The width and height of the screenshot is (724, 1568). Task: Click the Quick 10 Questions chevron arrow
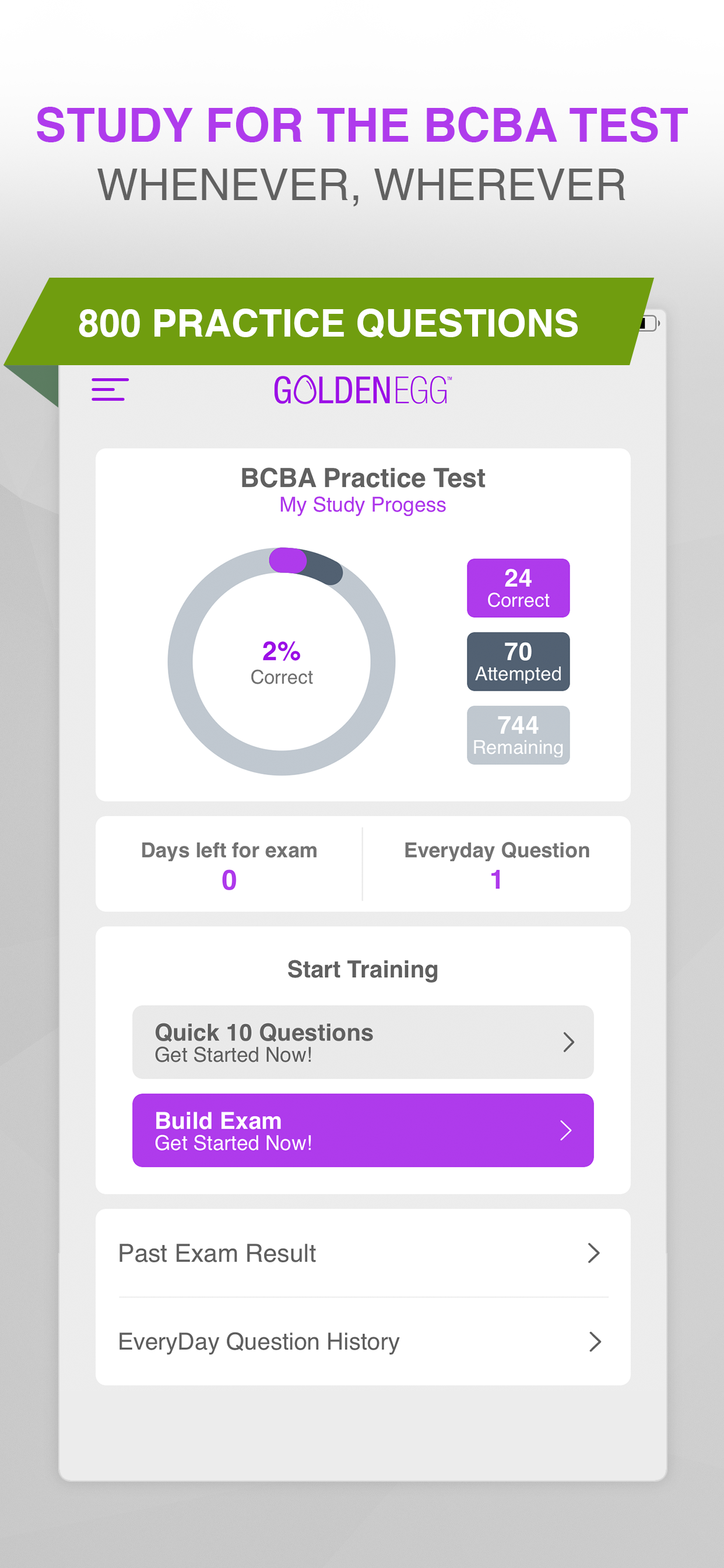(x=568, y=1042)
